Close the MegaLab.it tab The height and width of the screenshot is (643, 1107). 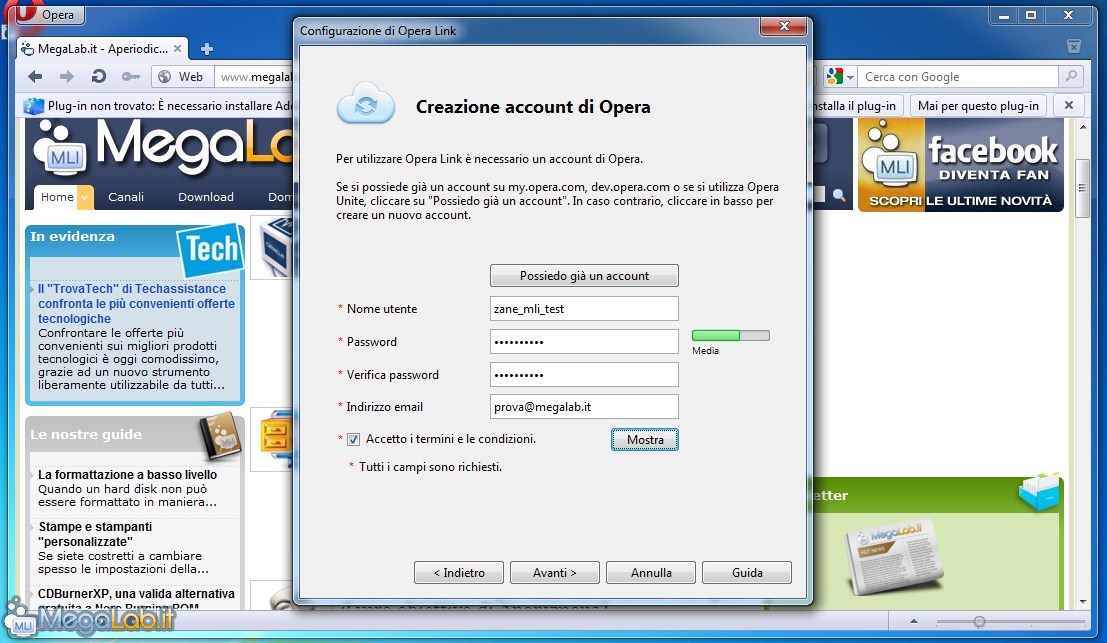coord(177,49)
